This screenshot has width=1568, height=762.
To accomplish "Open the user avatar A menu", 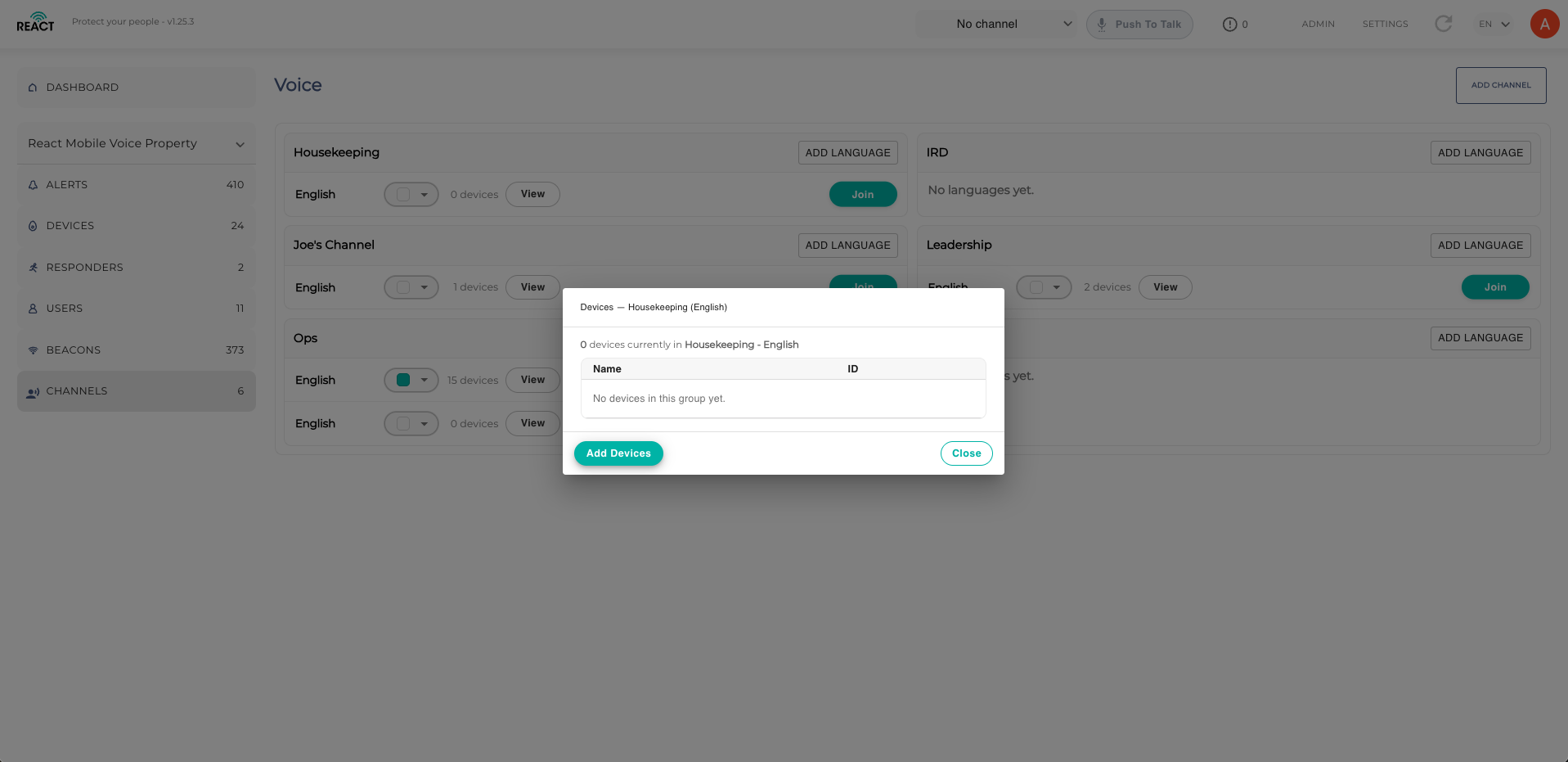I will click(x=1544, y=24).
